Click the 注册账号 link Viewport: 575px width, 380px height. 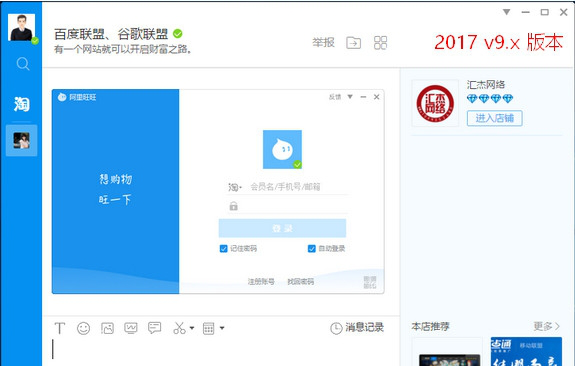point(261,282)
